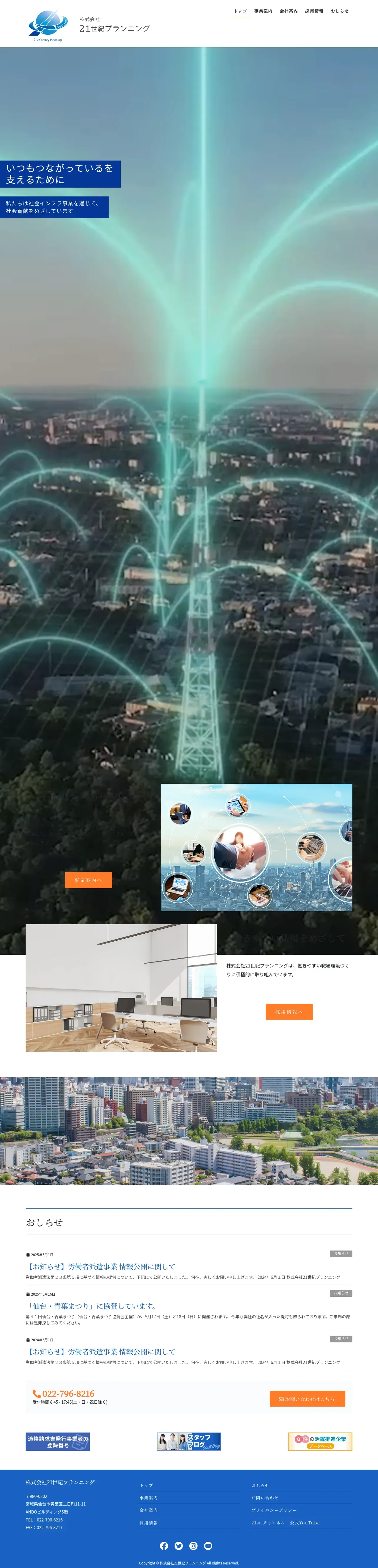Open the 仙台・青葉まつり sponsorship article
The width and height of the screenshot is (378, 1568).
click(92, 1306)
